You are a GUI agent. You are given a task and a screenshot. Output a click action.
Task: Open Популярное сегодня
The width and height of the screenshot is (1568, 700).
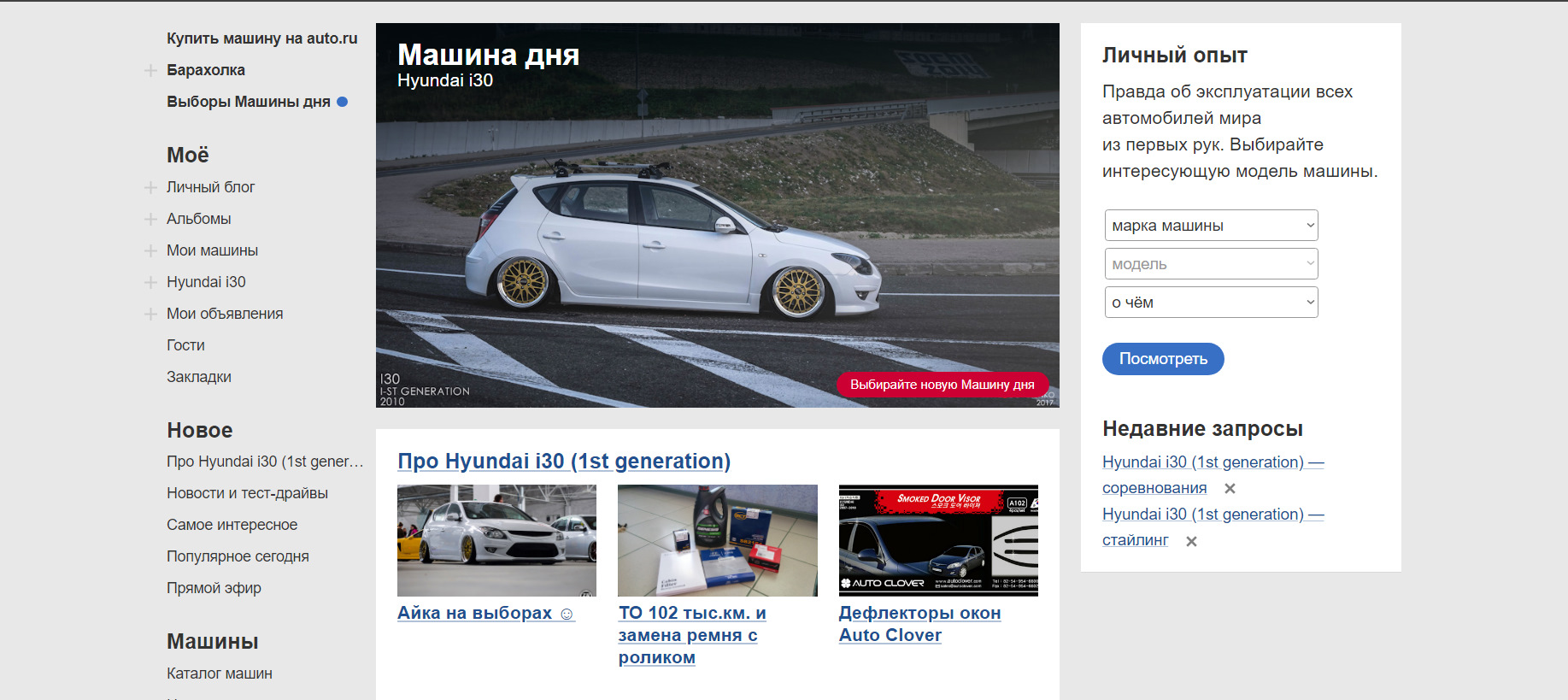tap(238, 556)
